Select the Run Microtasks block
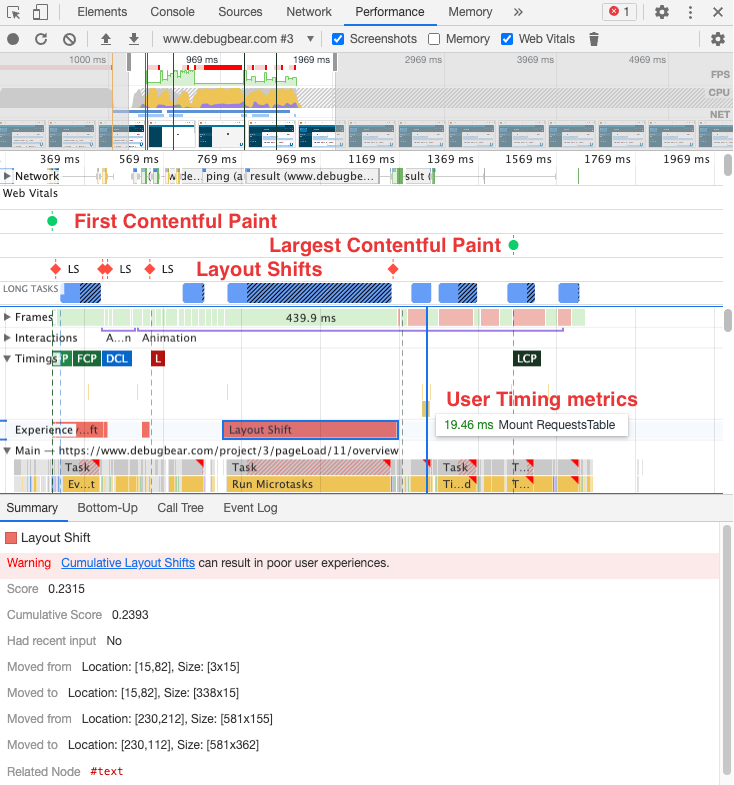Screen dimensions: 734x785 (x=309, y=484)
